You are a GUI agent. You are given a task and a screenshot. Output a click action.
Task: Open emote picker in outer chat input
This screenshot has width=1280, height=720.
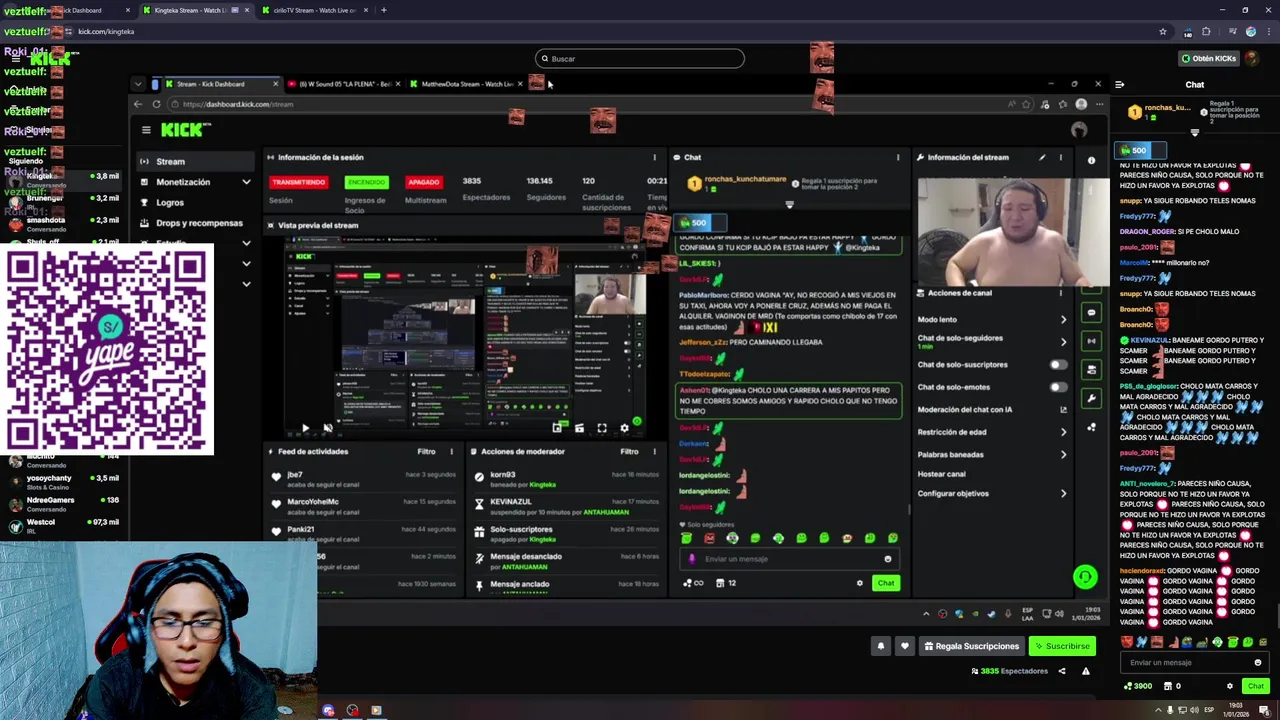(1258, 662)
